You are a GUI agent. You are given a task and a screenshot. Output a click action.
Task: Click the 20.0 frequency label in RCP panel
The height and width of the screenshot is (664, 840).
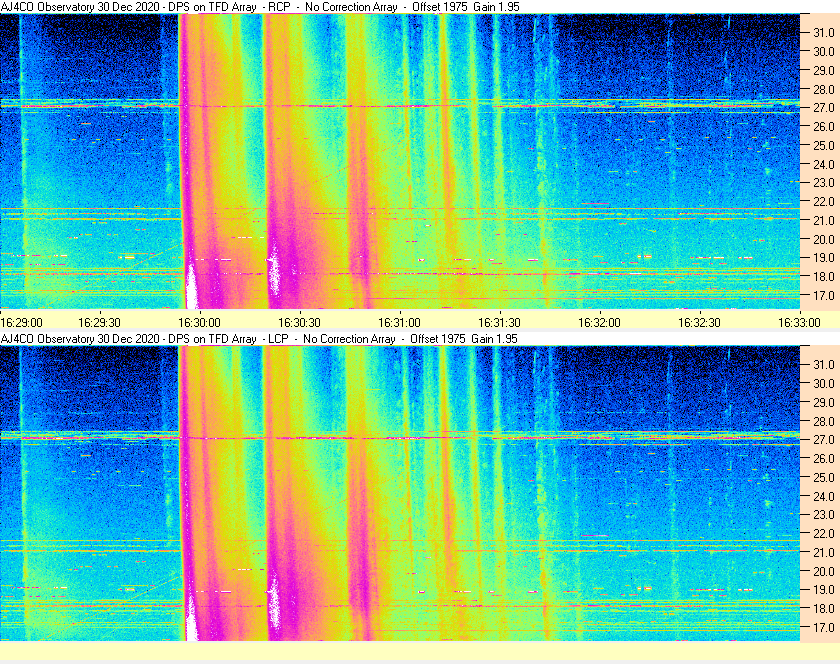point(824,239)
